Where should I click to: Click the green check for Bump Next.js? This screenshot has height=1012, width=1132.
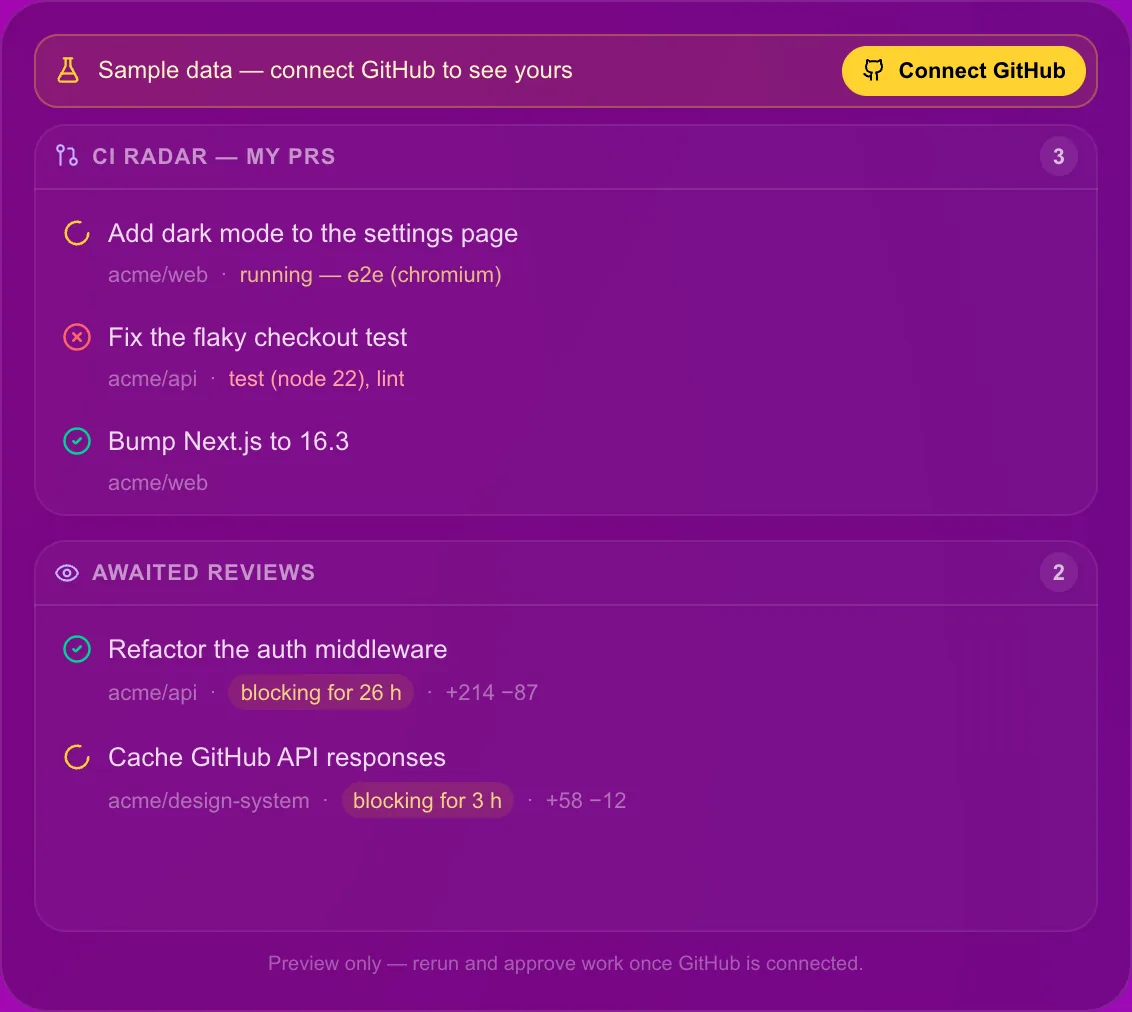pyautogui.click(x=77, y=441)
